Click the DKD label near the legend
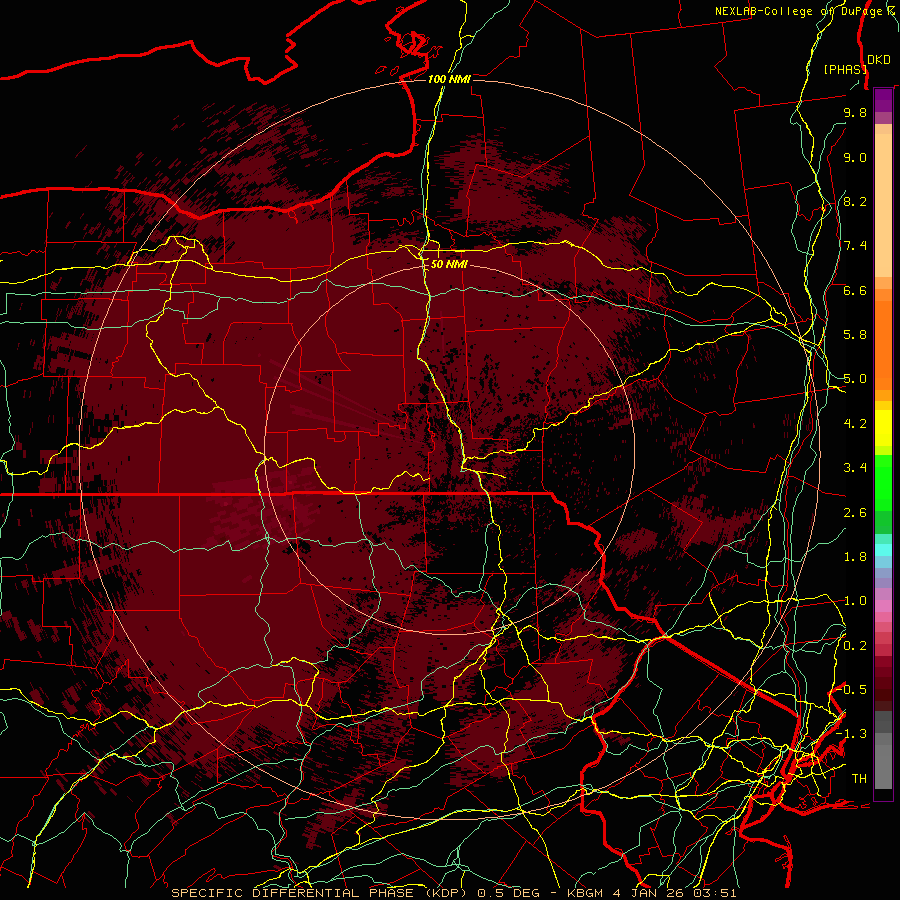 tap(879, 60)
